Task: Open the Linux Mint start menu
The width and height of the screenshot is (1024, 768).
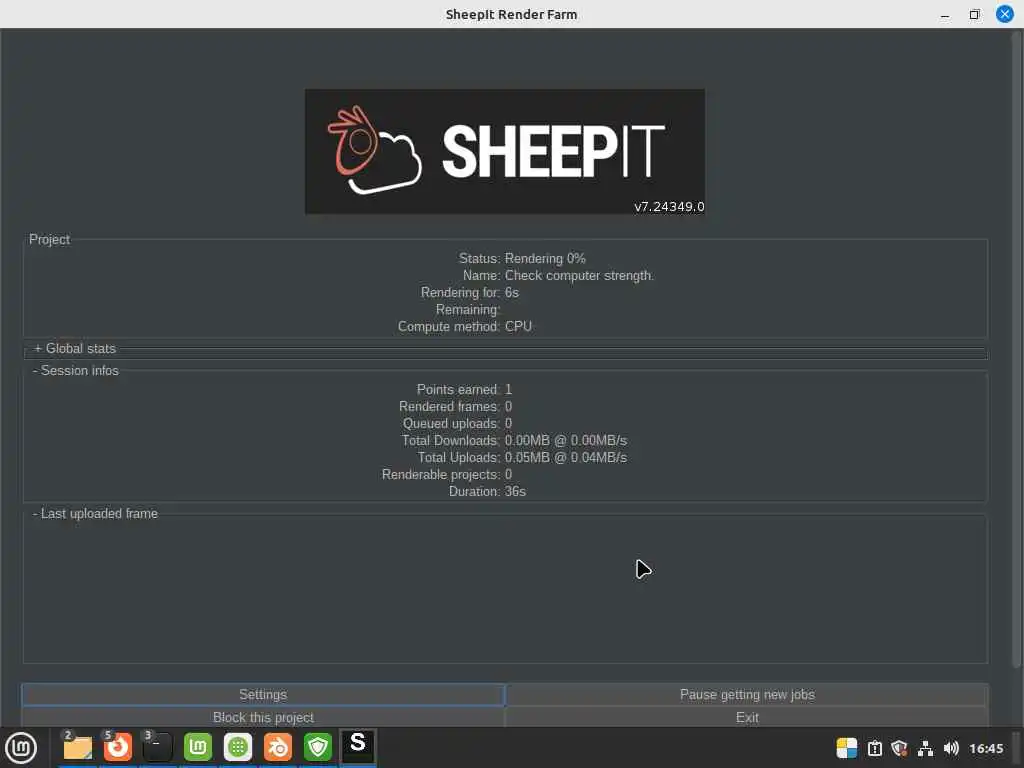Action: pyautogui.click(x=21, y=747)
